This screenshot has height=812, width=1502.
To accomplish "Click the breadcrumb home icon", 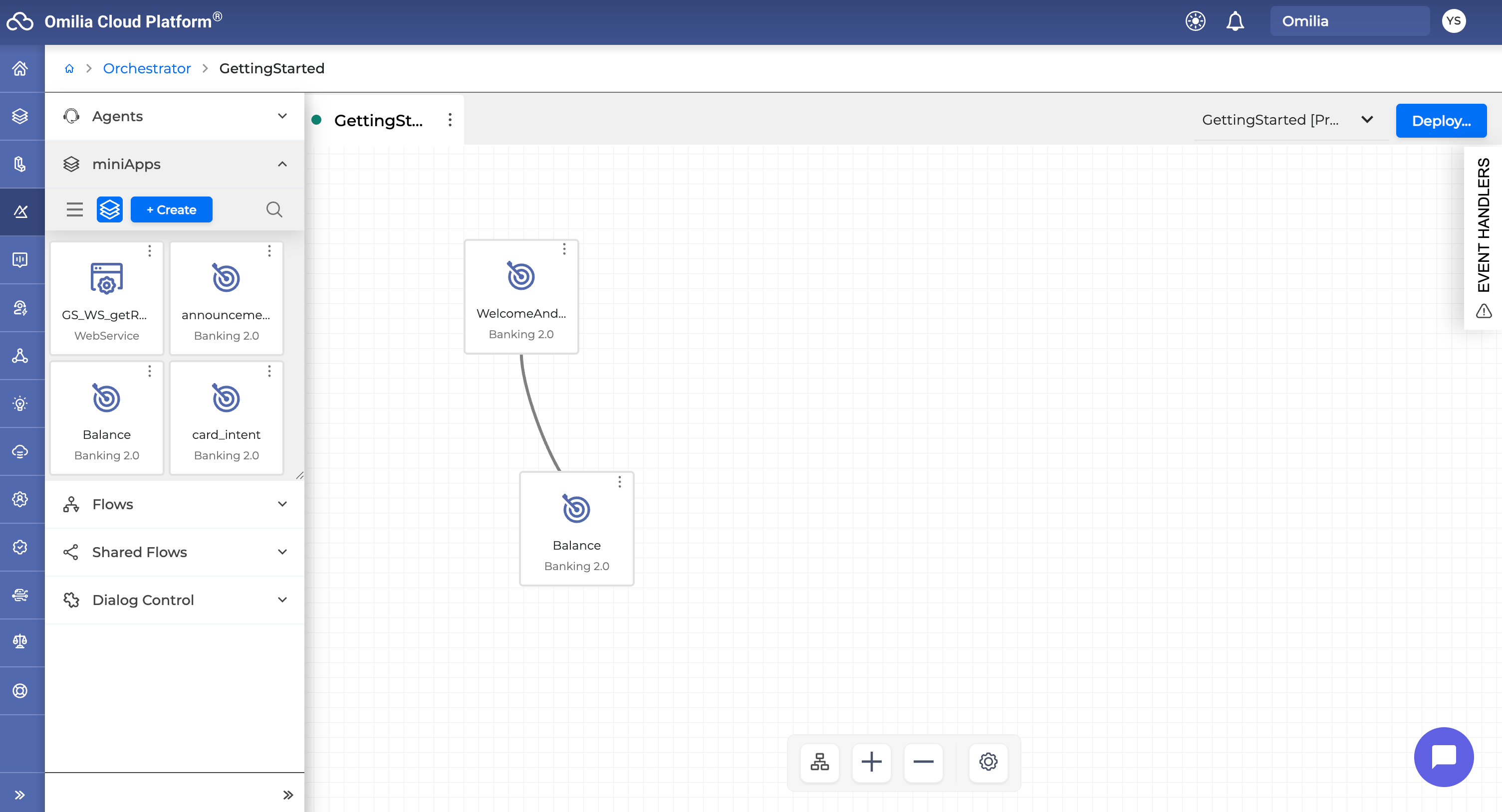I will click(x=69, y=68).
